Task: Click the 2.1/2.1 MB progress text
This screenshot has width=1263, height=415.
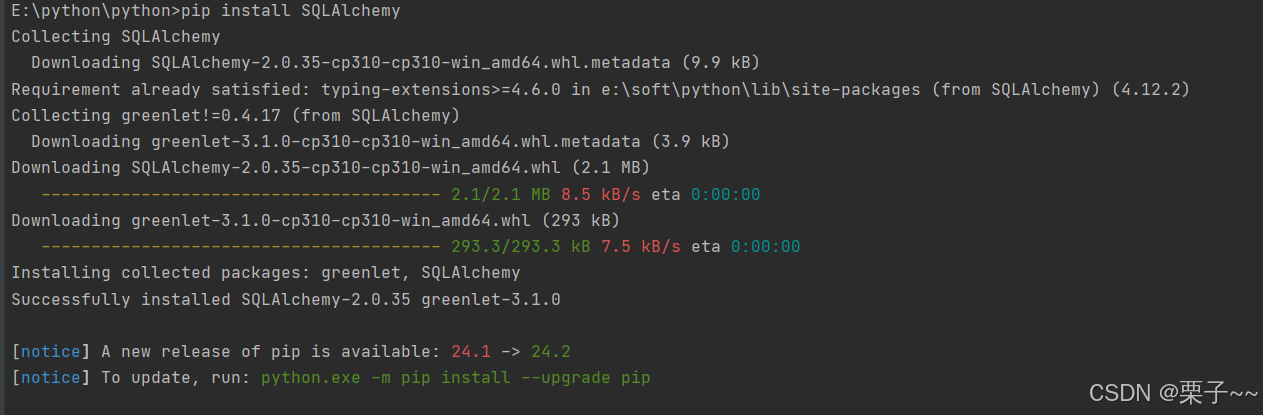Action: tap(501, 193)
